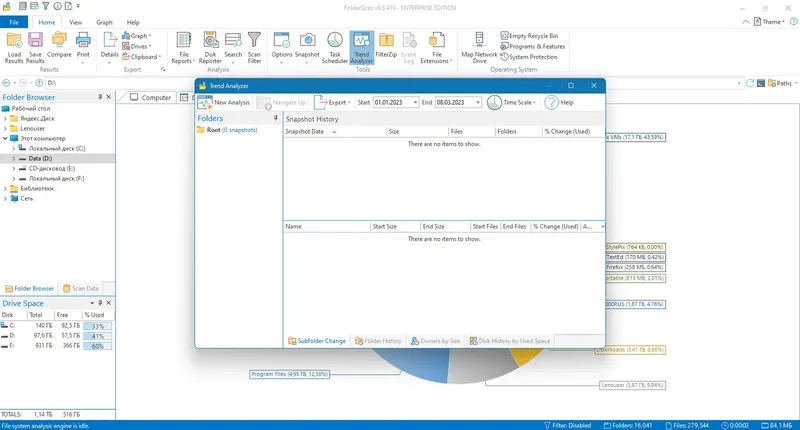
Task: Select the Subfolder Change tab
Action: (317, 341)
